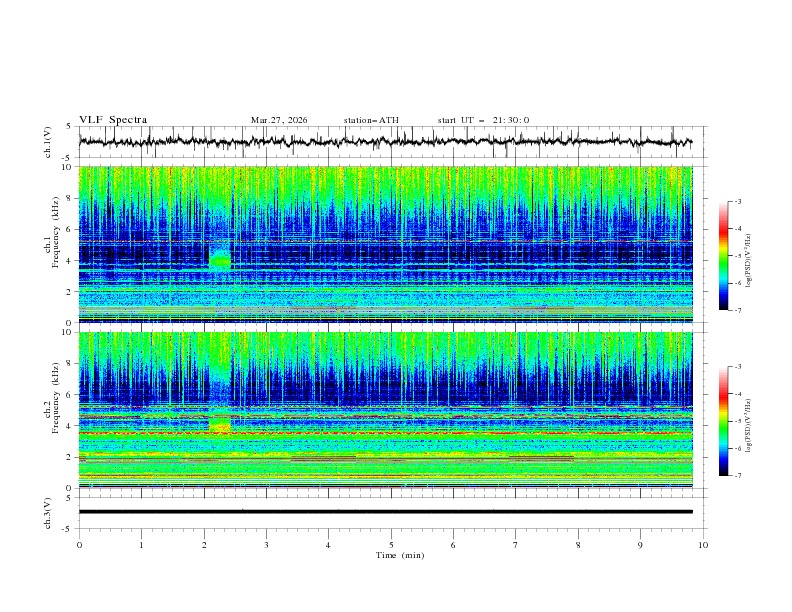The image size is (792, 612).
Task: Click the ch.1 log(PSD) colorbar label
Action: pyautogui.click(x=749, y=261)
